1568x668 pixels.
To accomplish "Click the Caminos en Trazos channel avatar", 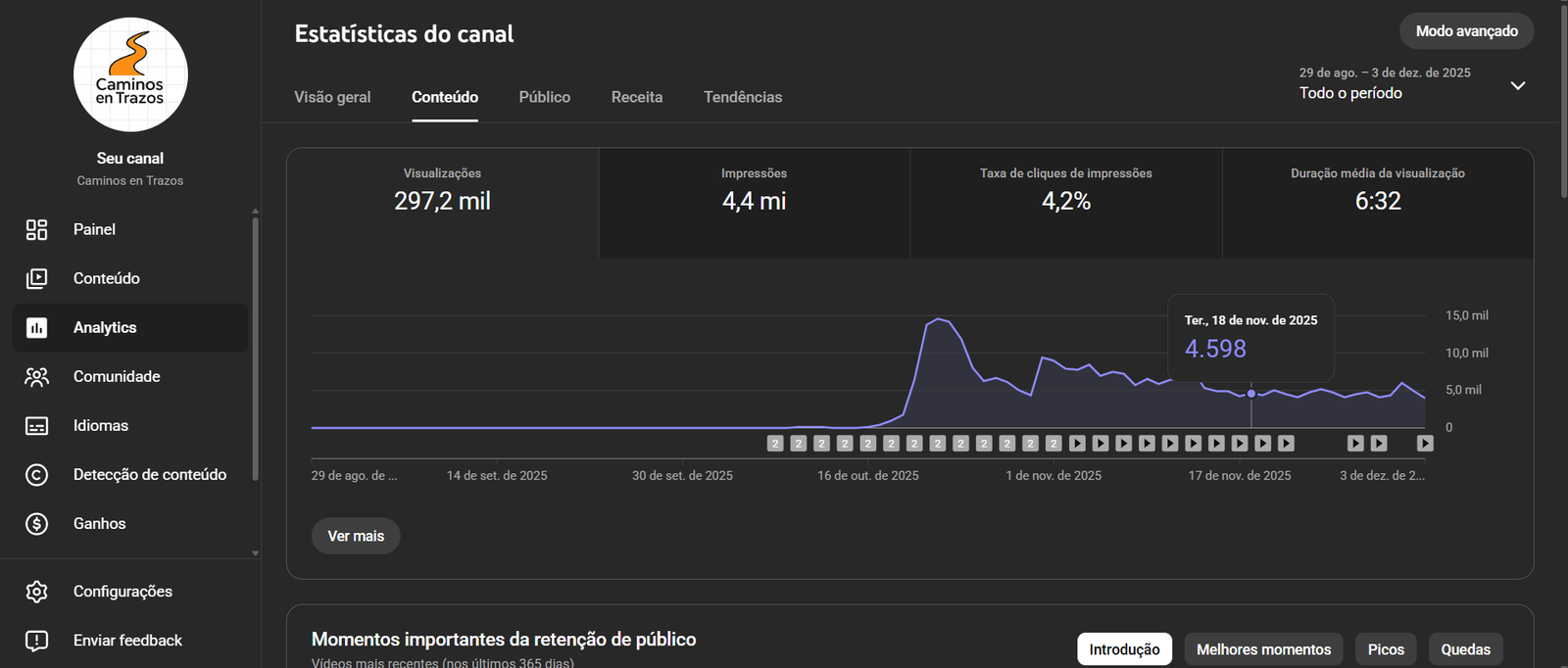I will [130, 74].
